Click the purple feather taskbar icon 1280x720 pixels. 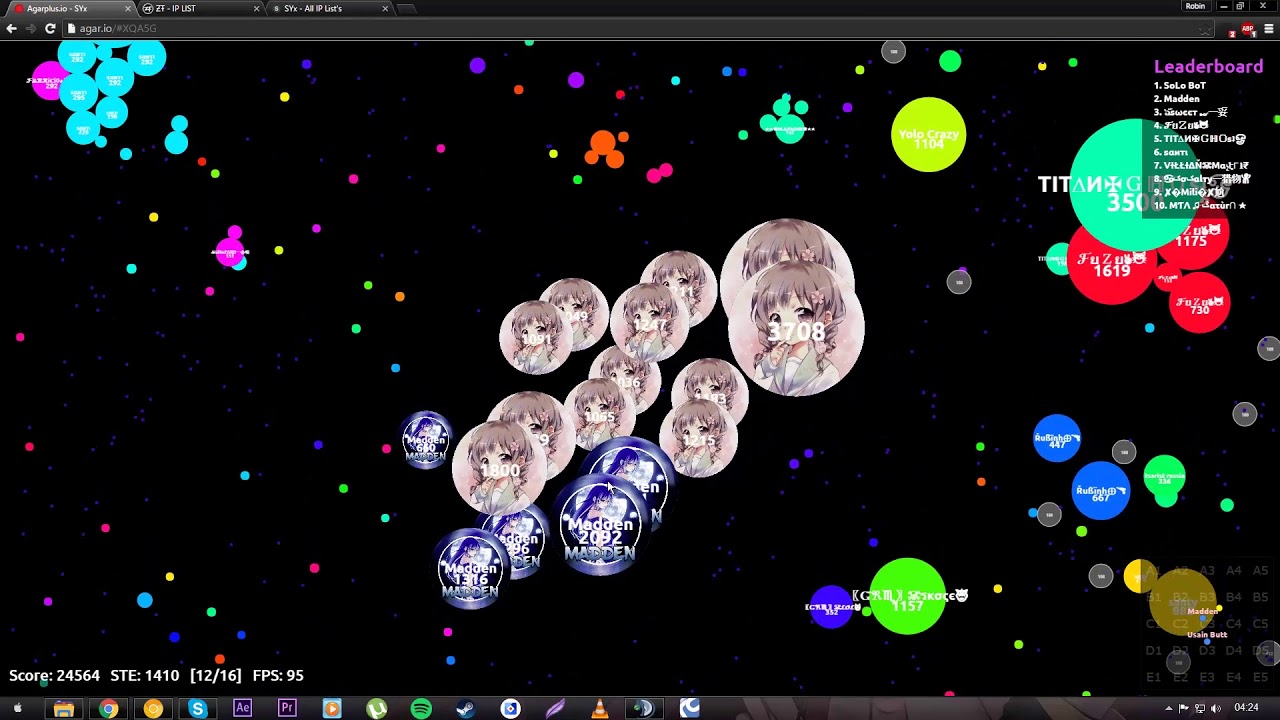tap(555, 708)
